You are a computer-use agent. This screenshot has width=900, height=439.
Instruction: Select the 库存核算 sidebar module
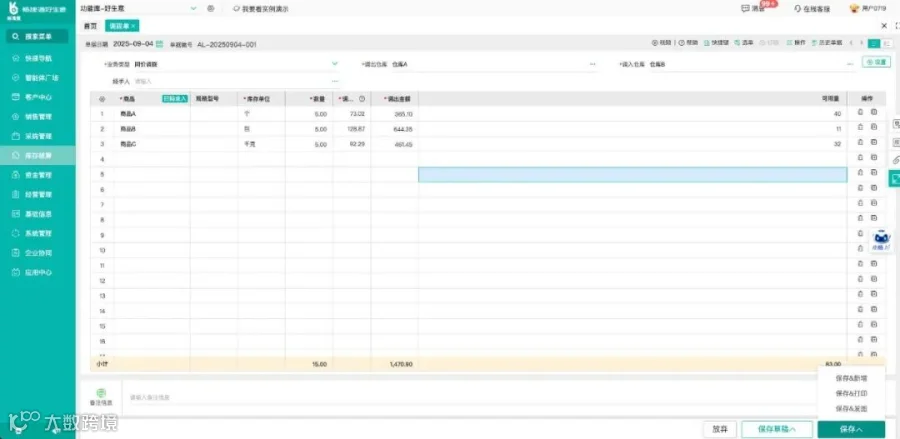[x=38, y=156]
